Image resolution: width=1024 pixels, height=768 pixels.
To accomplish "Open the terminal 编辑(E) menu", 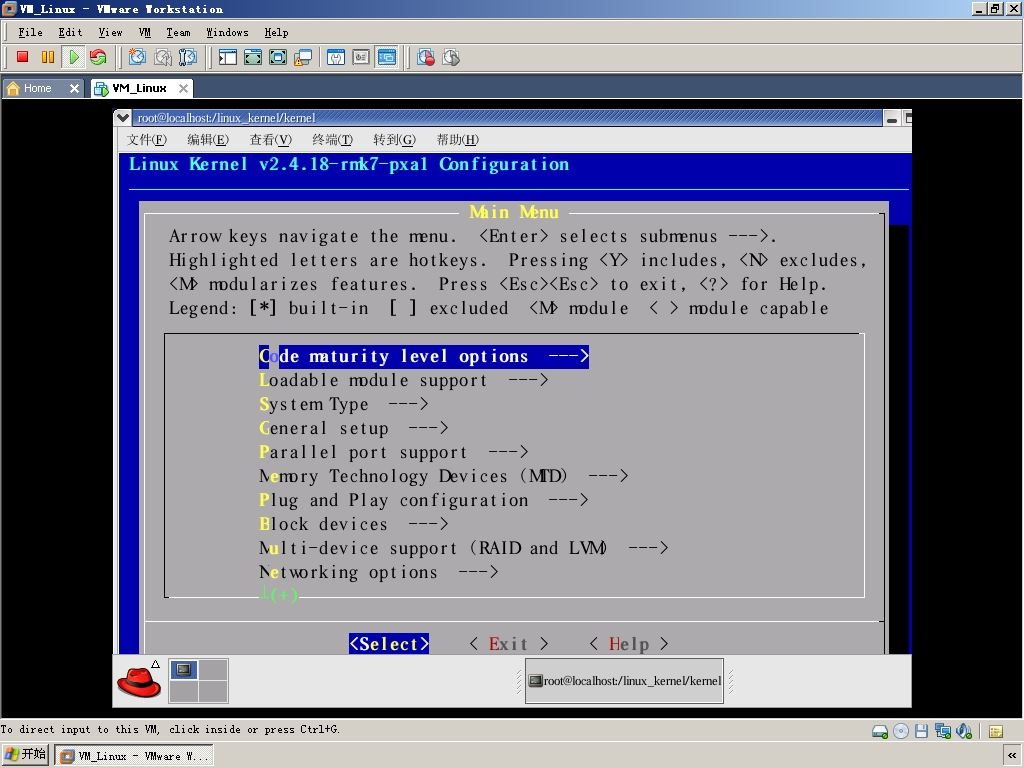I will (x=208, y=140).
